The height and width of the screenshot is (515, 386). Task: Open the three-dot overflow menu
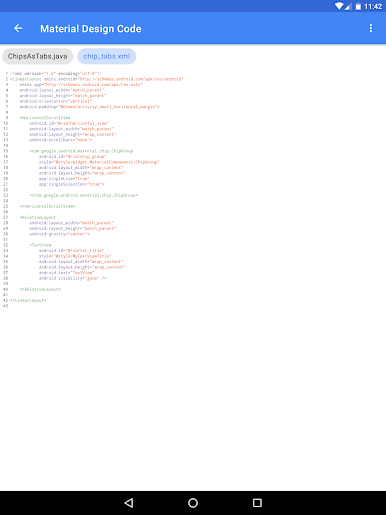tap(371, 28)
